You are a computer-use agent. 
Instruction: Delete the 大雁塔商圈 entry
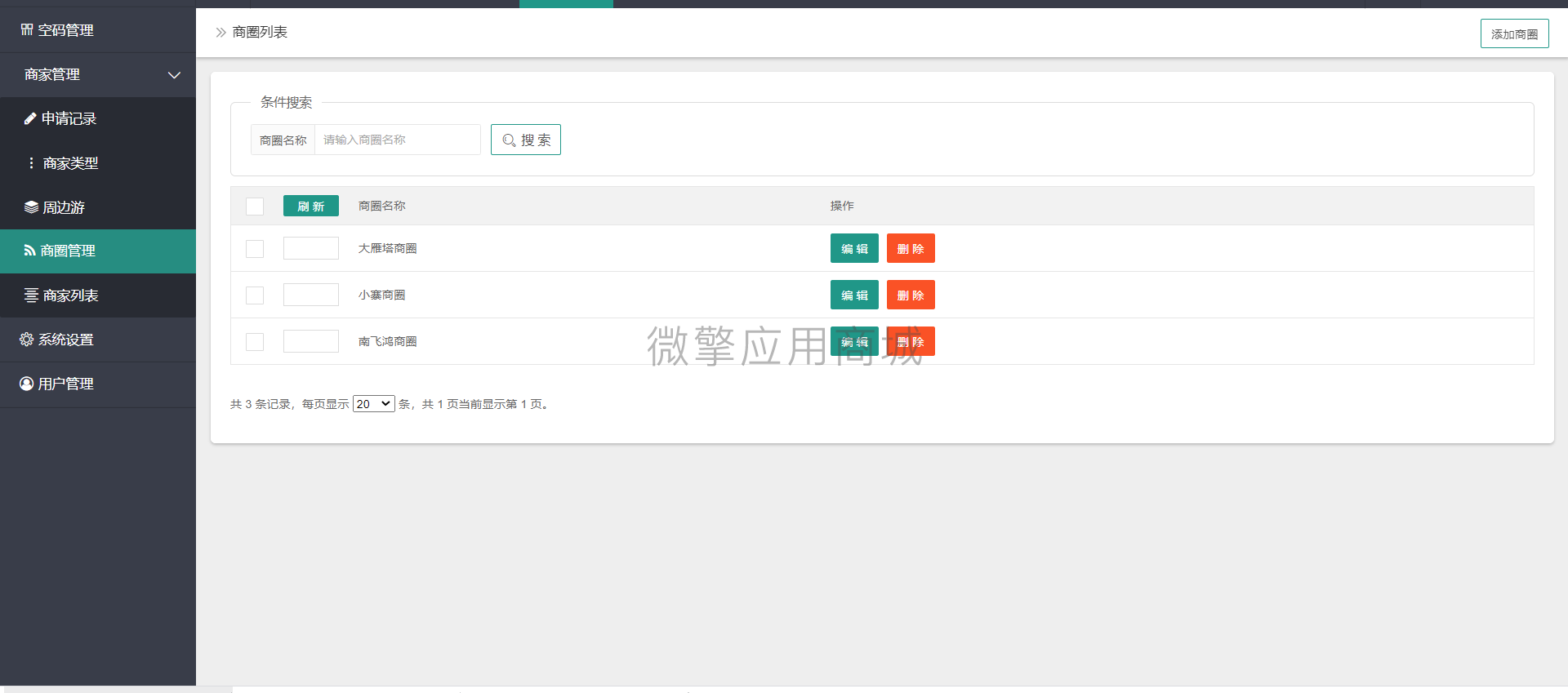[x=911, y=248]
